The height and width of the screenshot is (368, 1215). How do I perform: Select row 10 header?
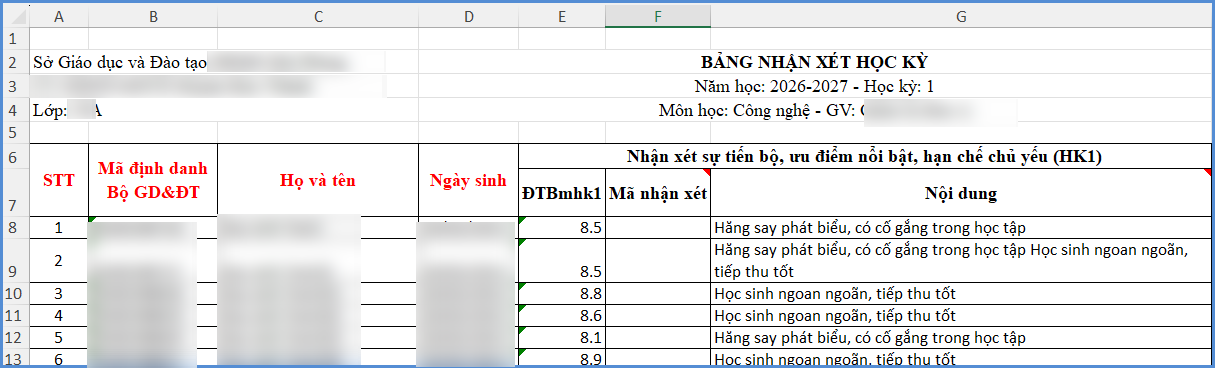15,293
